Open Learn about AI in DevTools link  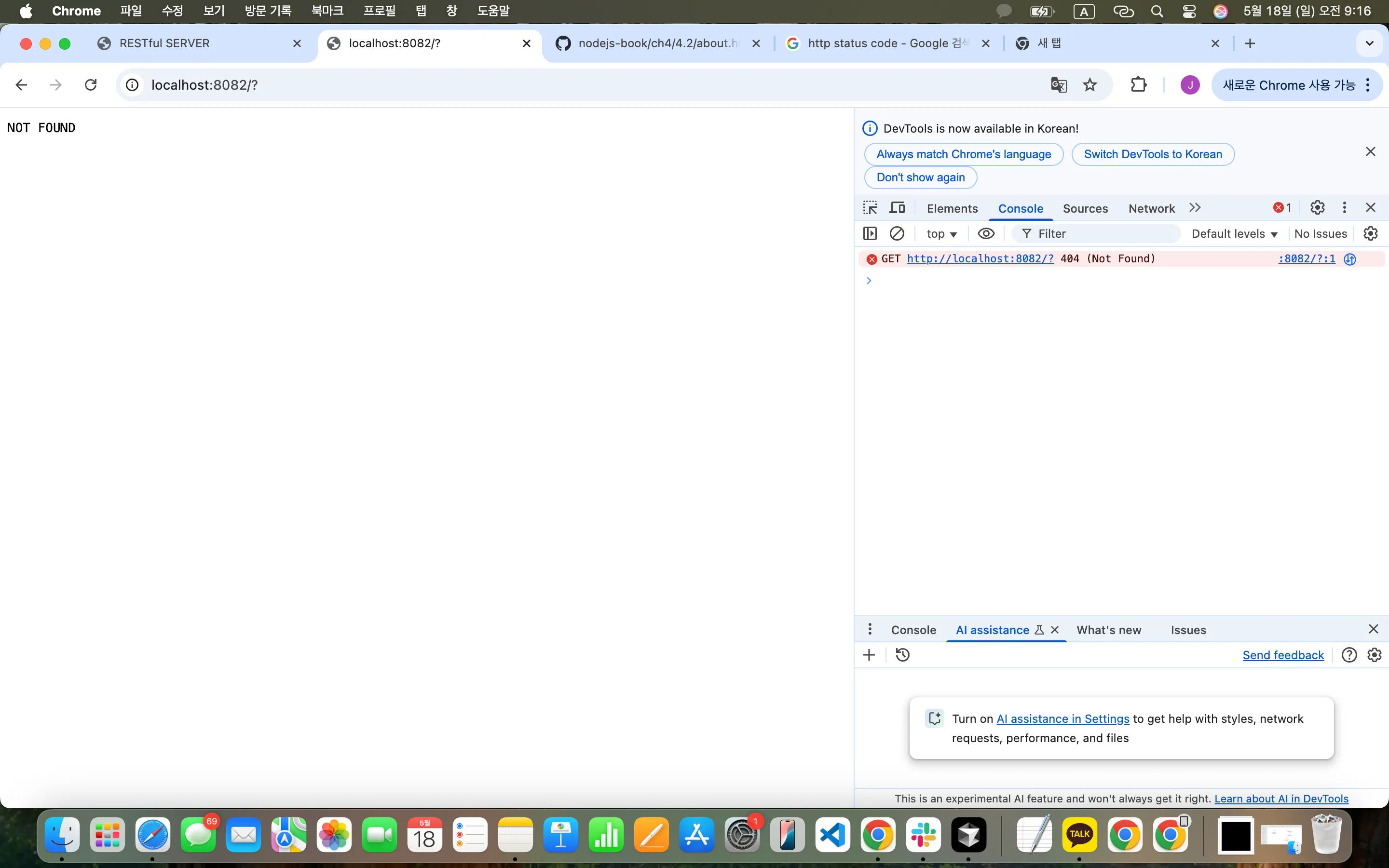coord(1281,799)
